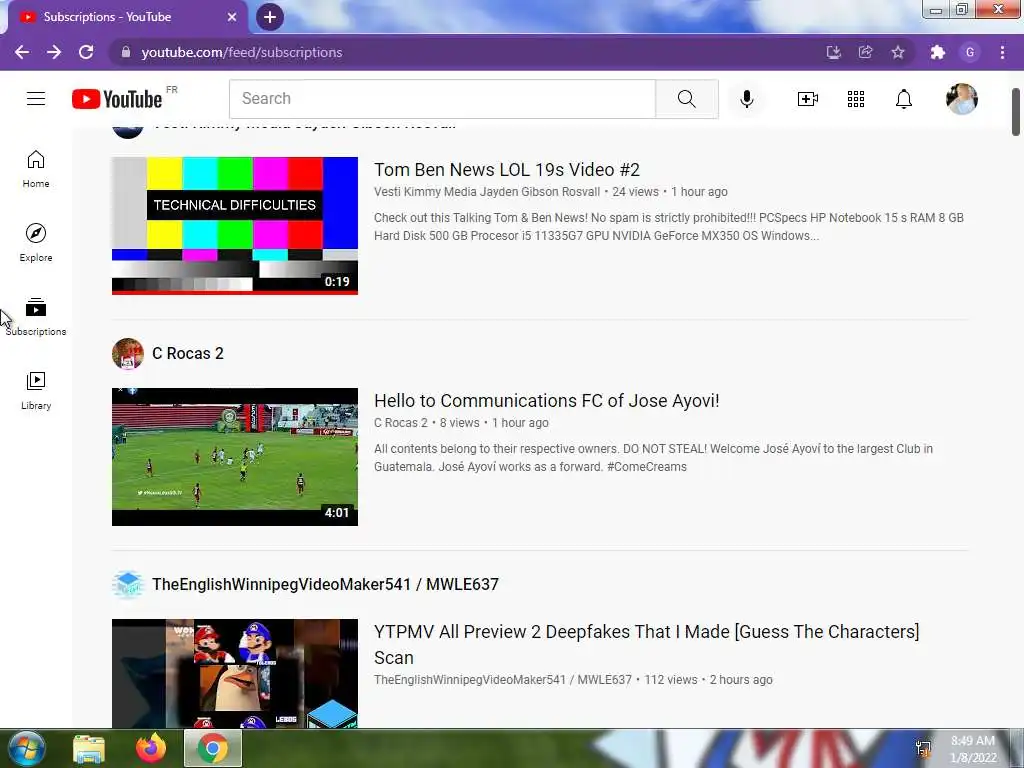Open channel heading TheEnglishWinnipegVideoMaker541 / MWLE637
This screenshot has width=1024, height=768.
click(325, 584)
